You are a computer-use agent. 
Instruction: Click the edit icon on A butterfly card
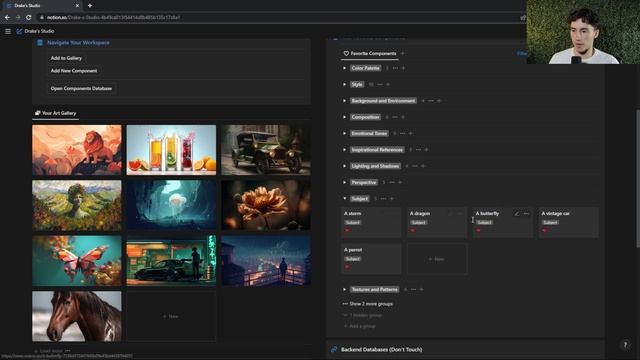pyautogui.click(x=517, y=213)
